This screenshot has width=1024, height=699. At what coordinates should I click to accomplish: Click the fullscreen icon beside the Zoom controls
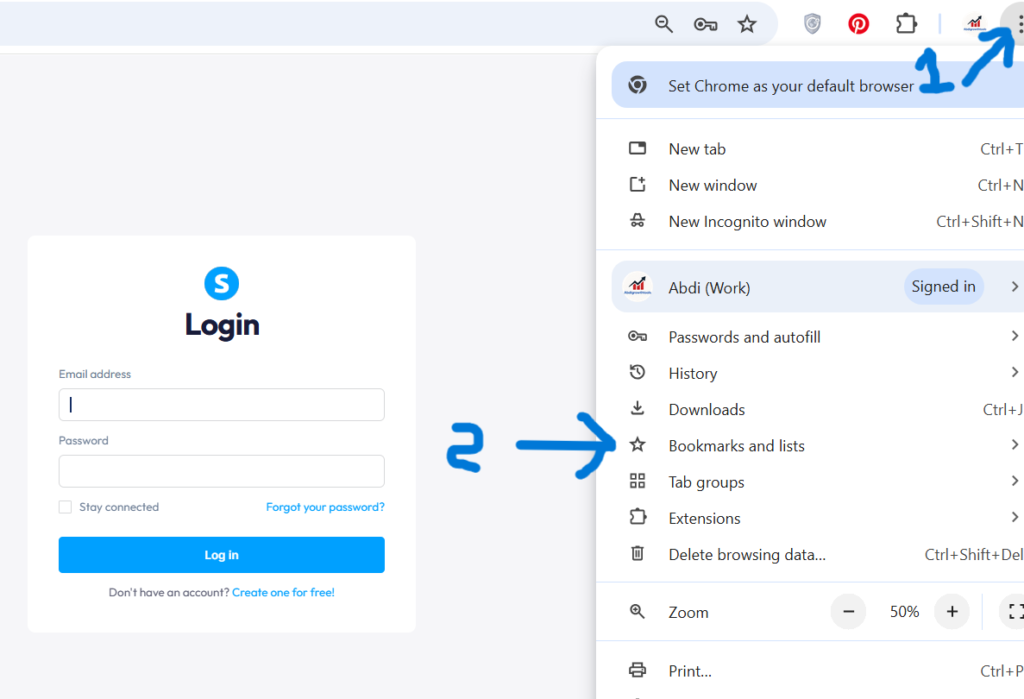1016,611
